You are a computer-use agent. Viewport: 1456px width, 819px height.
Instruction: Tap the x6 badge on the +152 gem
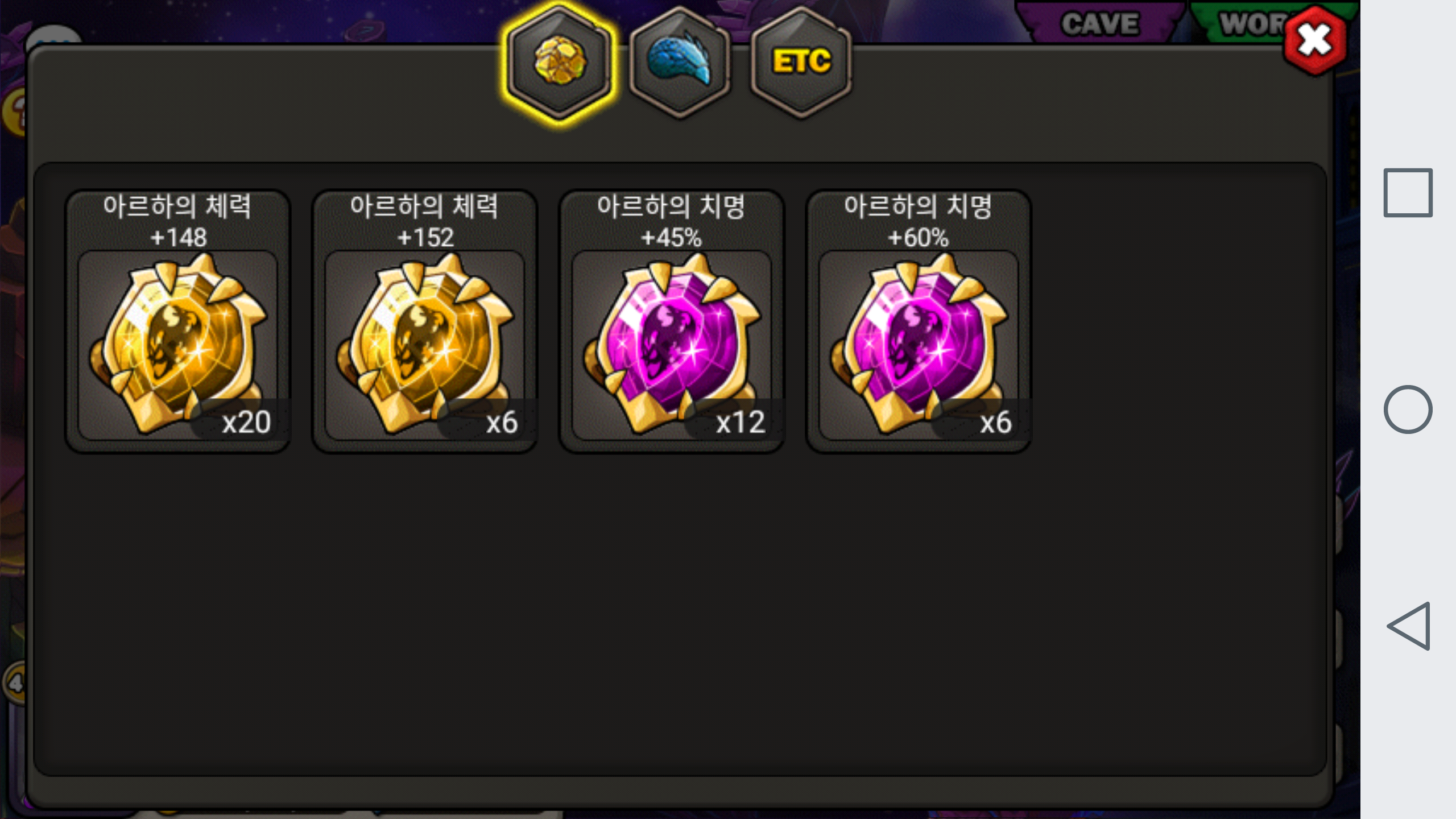click(x=502, y=422)
